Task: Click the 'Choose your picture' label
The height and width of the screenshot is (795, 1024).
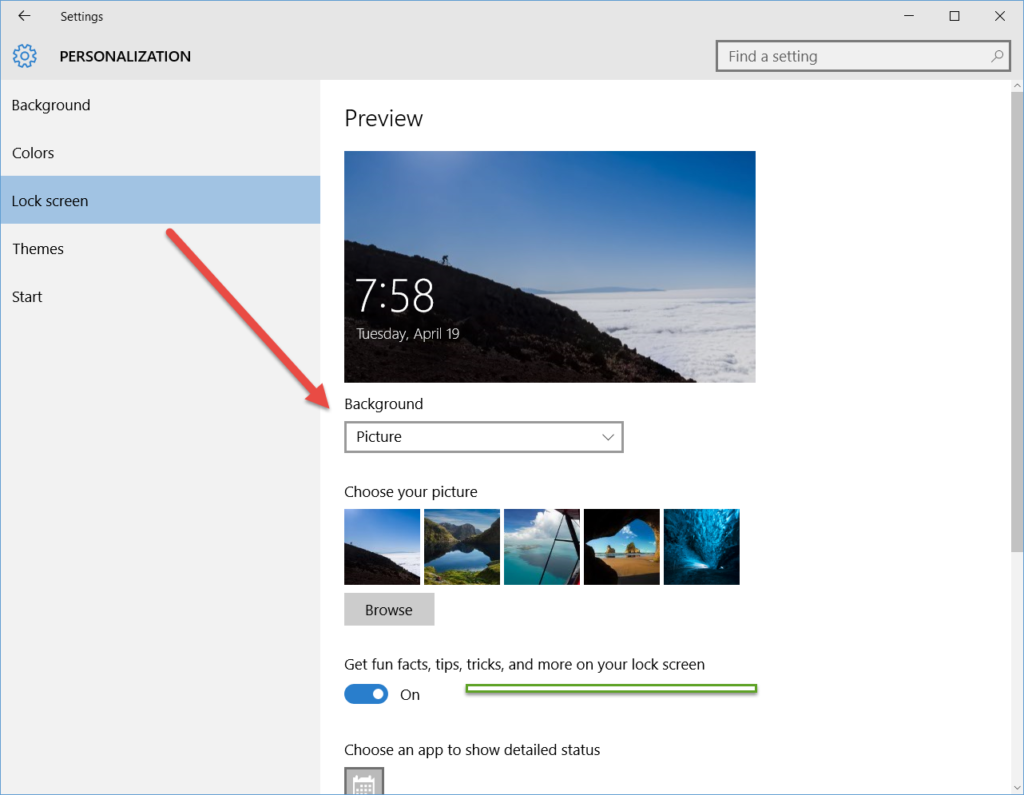Action: tap(411, 491)
